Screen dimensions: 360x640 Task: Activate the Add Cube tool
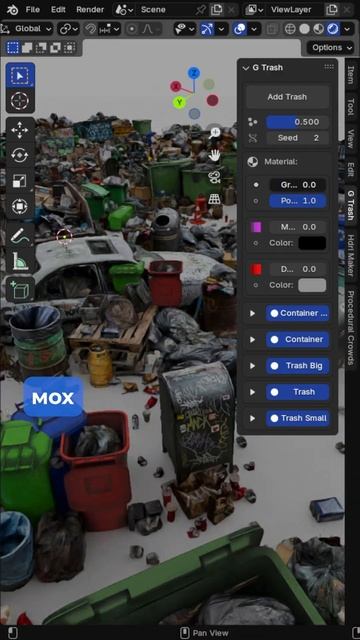point(20,290)
